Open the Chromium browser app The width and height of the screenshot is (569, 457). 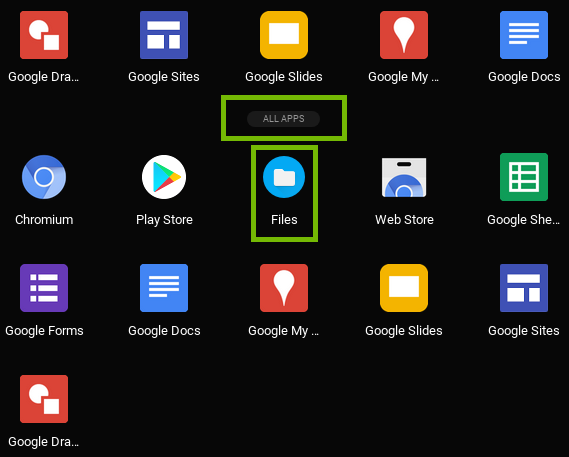44,177
